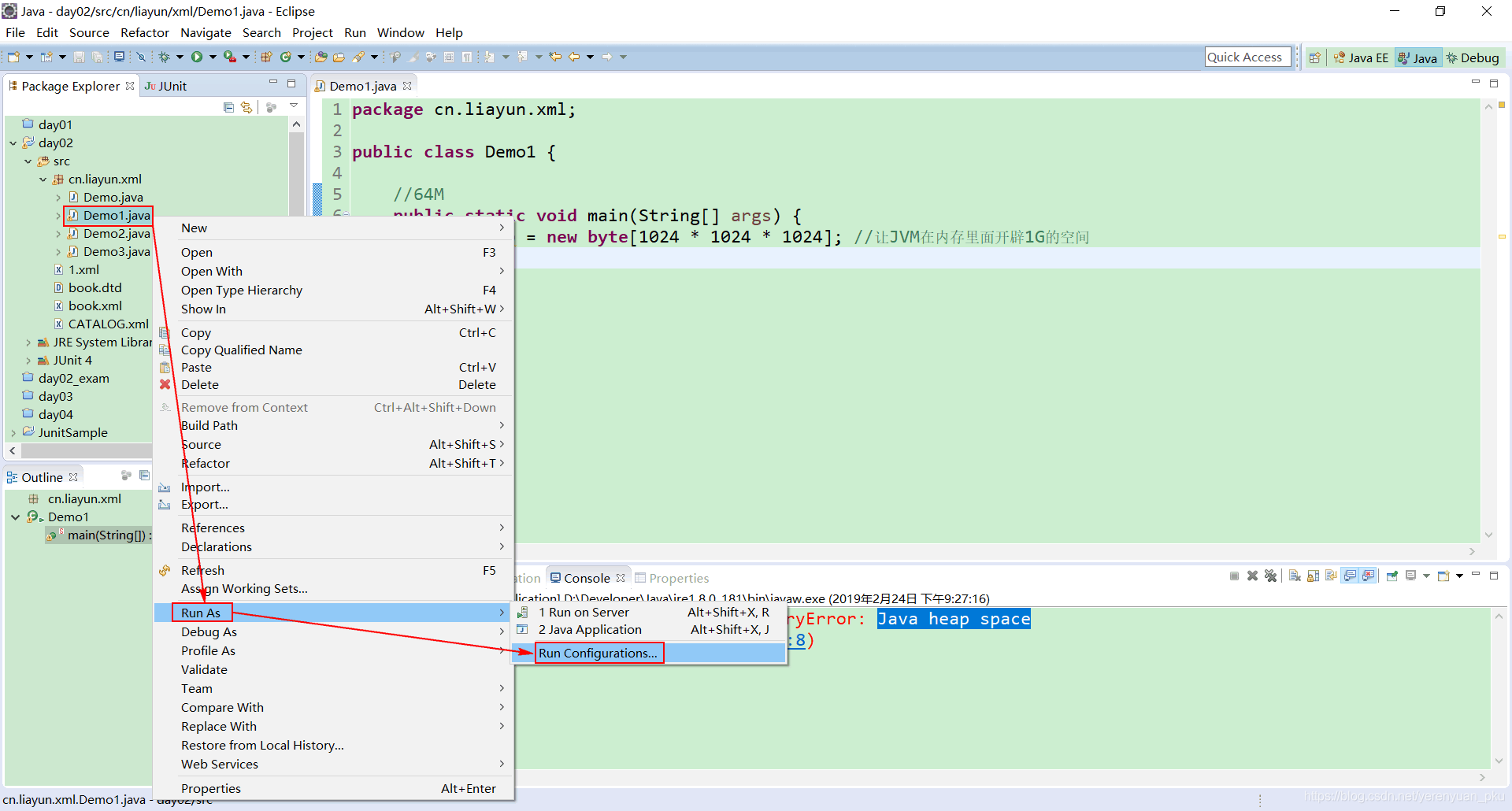Click the red Delete icon in context menu
The image size is (1512, 811).
[x=165, y=385]
